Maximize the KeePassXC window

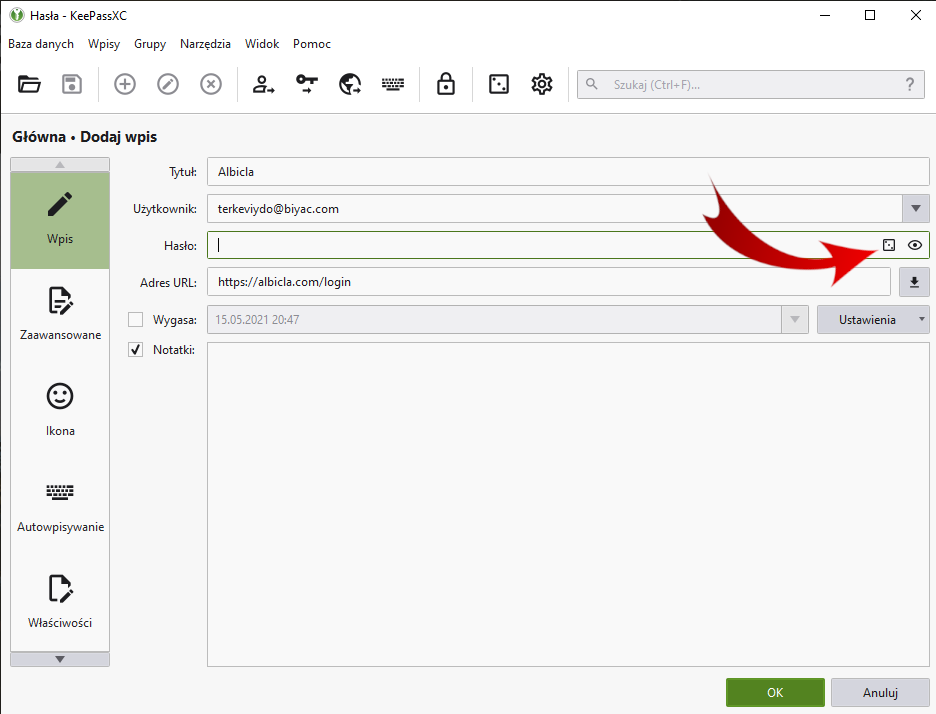(x=870, y=15)
